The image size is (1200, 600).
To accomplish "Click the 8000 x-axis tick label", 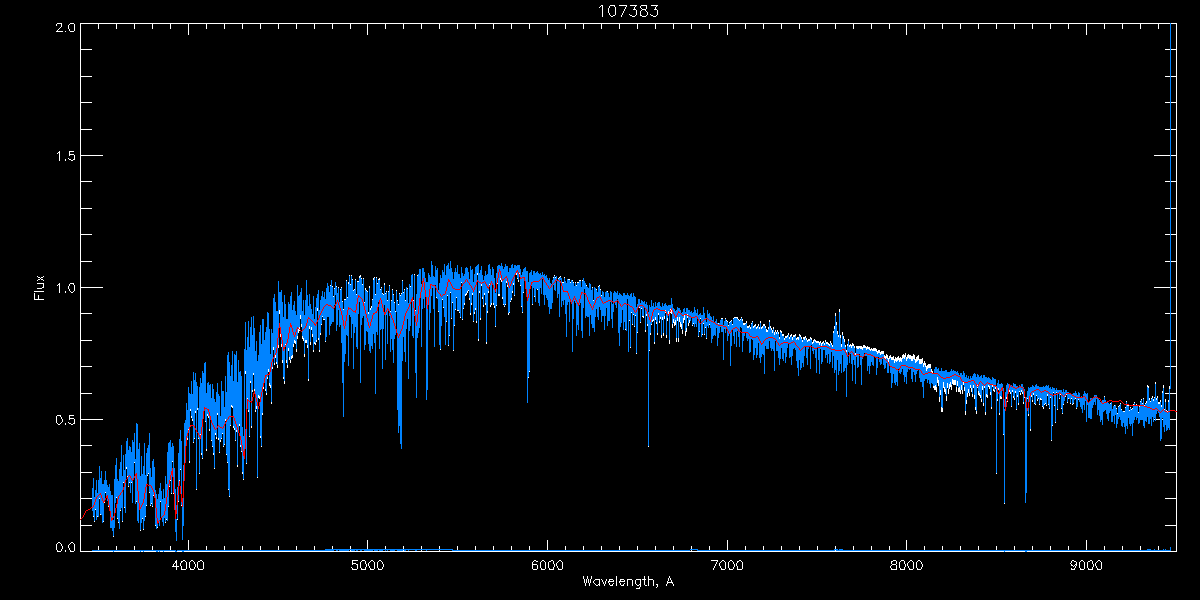I will point(907,565).
